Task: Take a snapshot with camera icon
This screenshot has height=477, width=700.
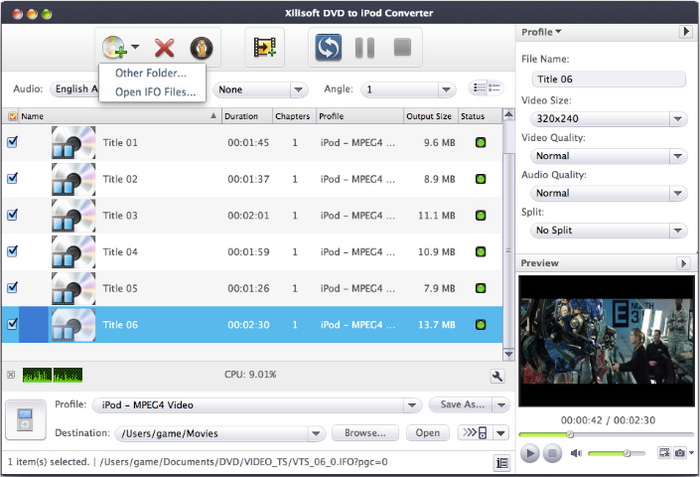Action: coord(680,453)
